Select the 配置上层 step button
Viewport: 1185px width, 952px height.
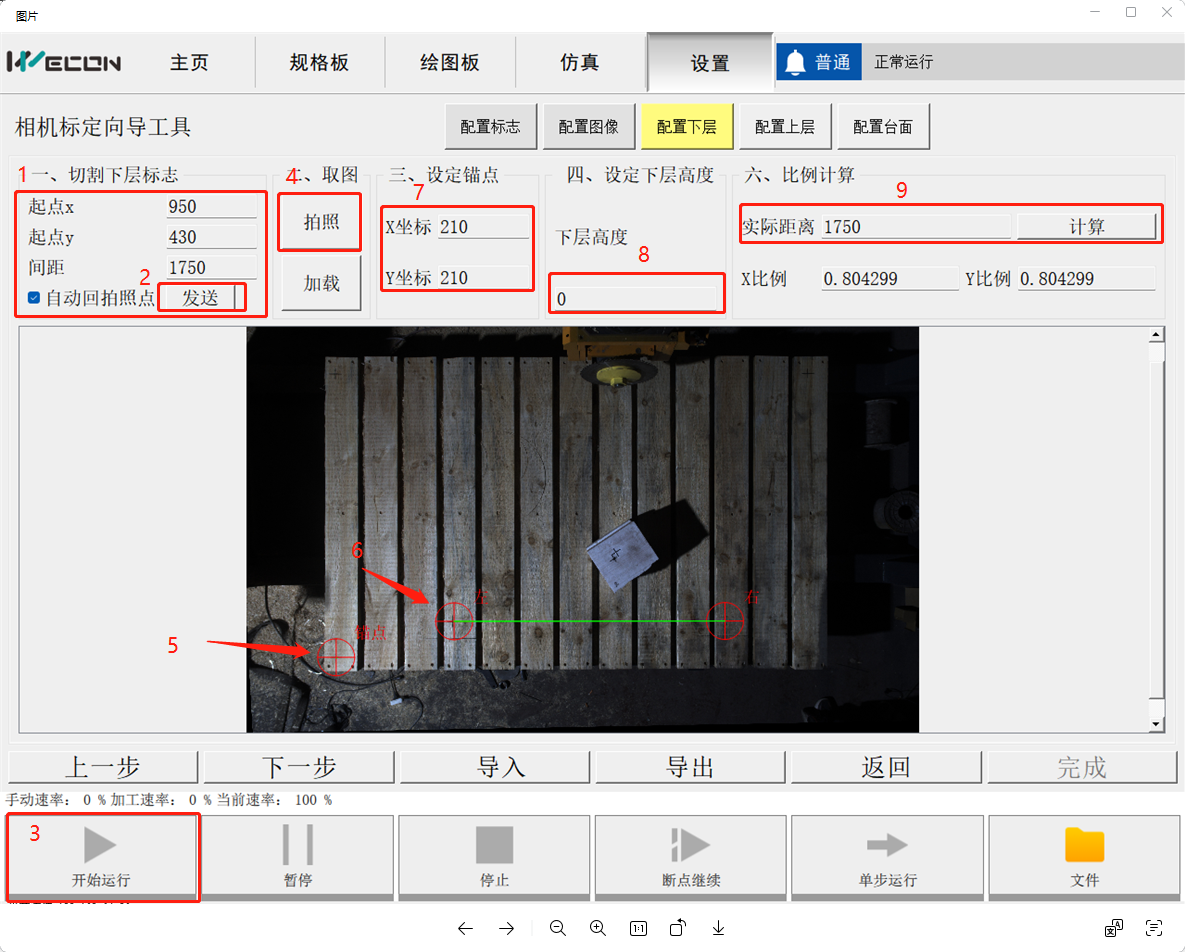784,127
